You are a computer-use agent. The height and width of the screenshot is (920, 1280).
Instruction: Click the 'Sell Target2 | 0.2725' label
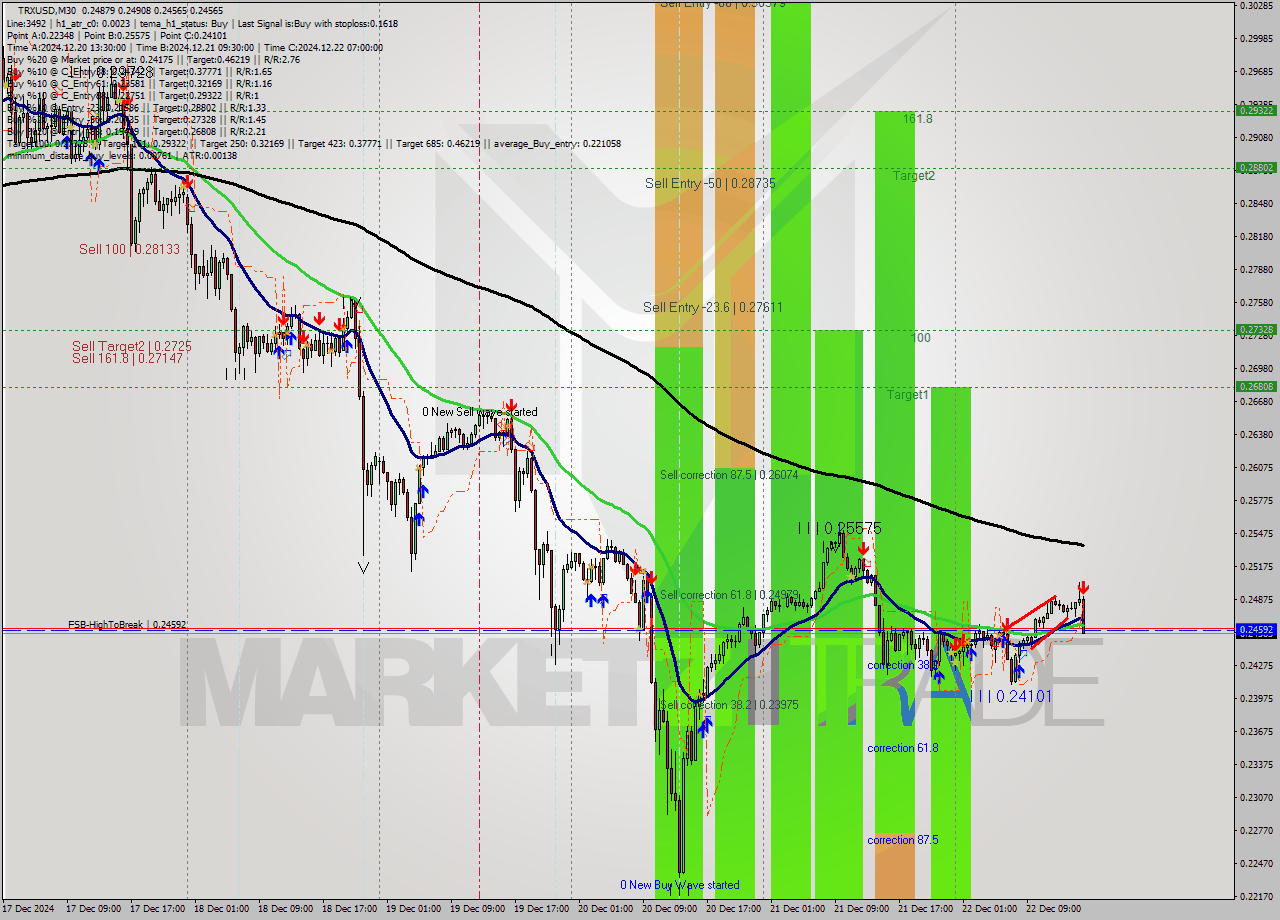[132, 346]
